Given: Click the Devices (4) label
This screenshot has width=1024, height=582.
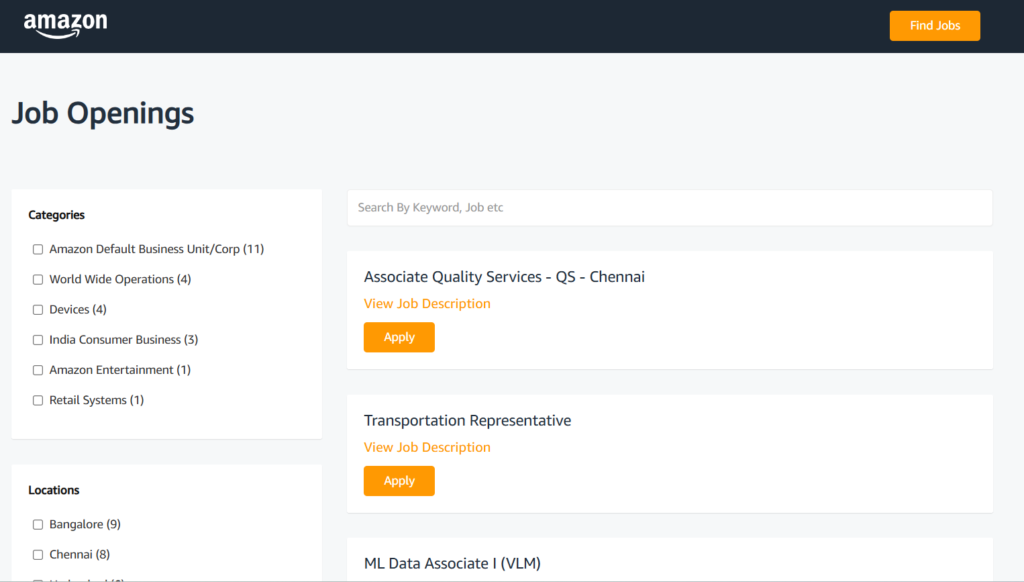Looking at the screenshot, I should coord(78,310).
